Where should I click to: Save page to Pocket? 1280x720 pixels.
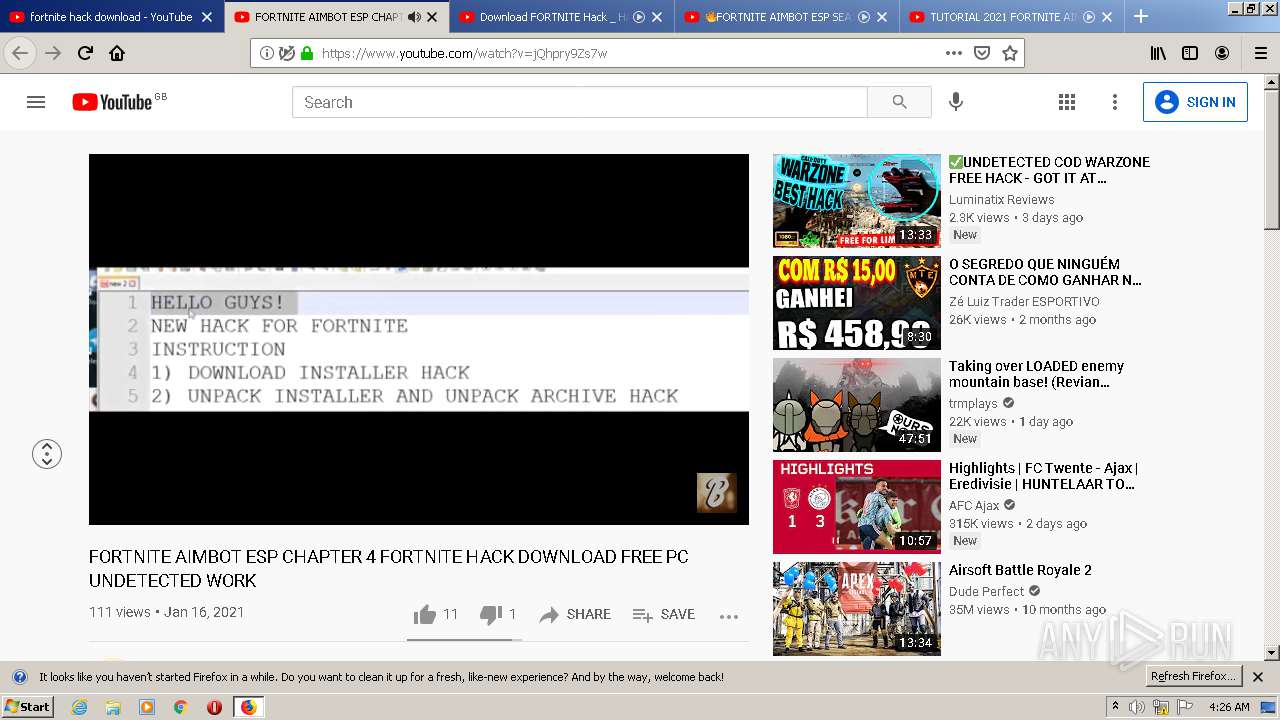pyautogui.click(x=982, y=53)
